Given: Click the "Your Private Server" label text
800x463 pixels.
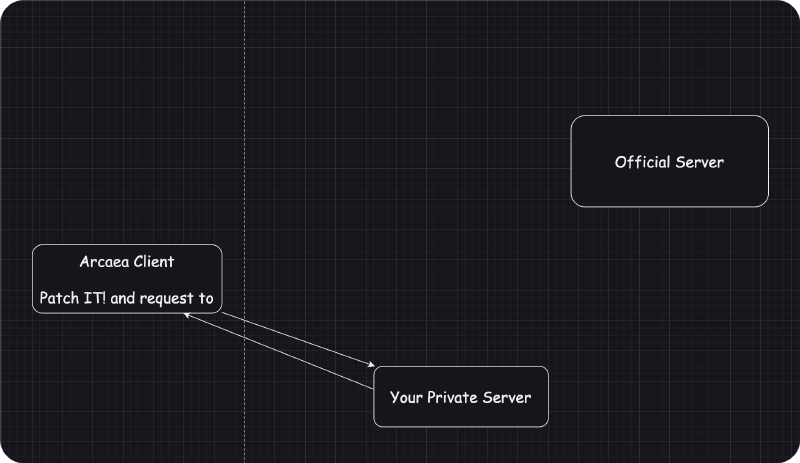Looking at the screenshot, I should (x=460, y=398).
